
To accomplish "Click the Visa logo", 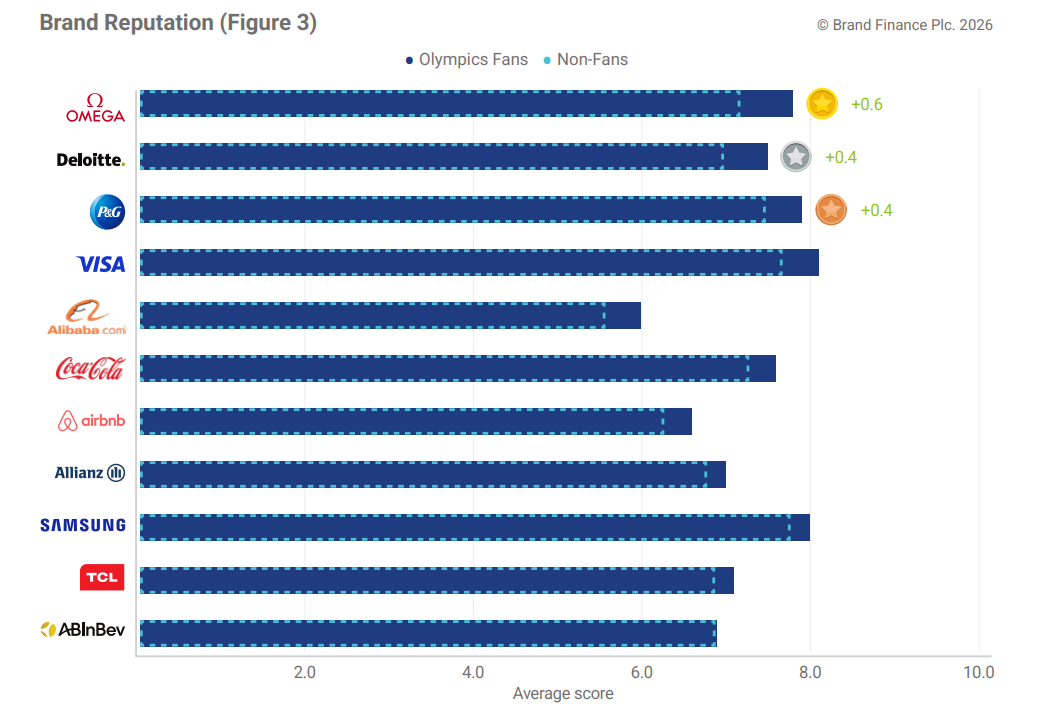I will (101, 264).
